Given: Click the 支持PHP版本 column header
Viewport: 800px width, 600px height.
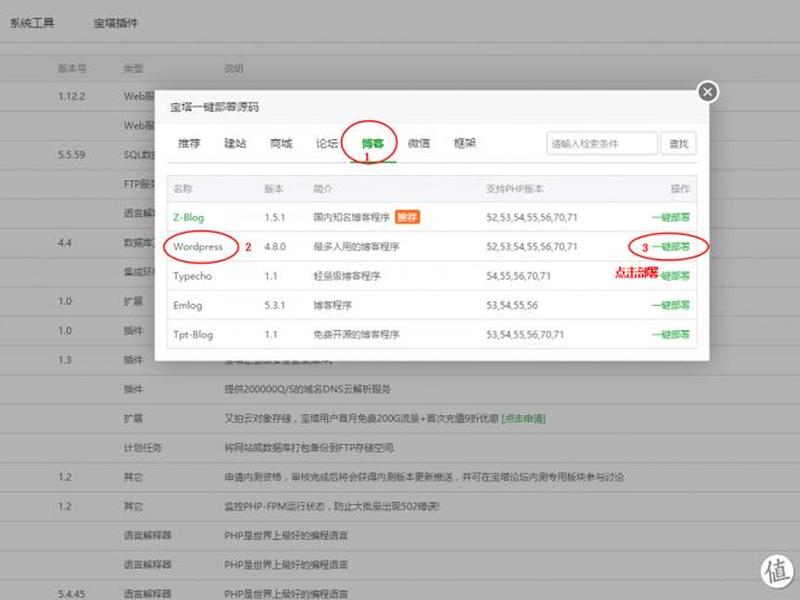Looking at the screenshot, I should point(514,189).
